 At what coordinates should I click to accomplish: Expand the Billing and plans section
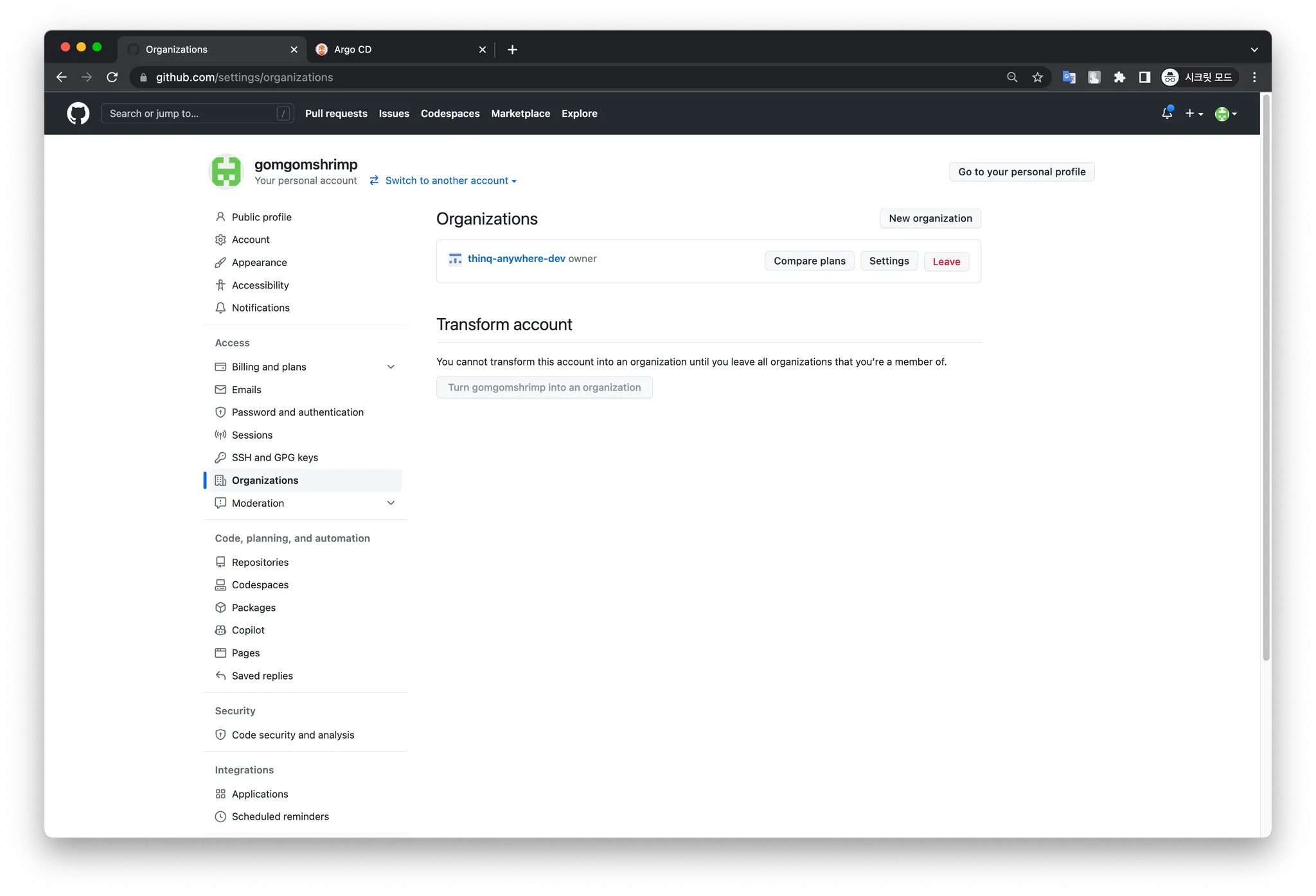pos(391,367)
